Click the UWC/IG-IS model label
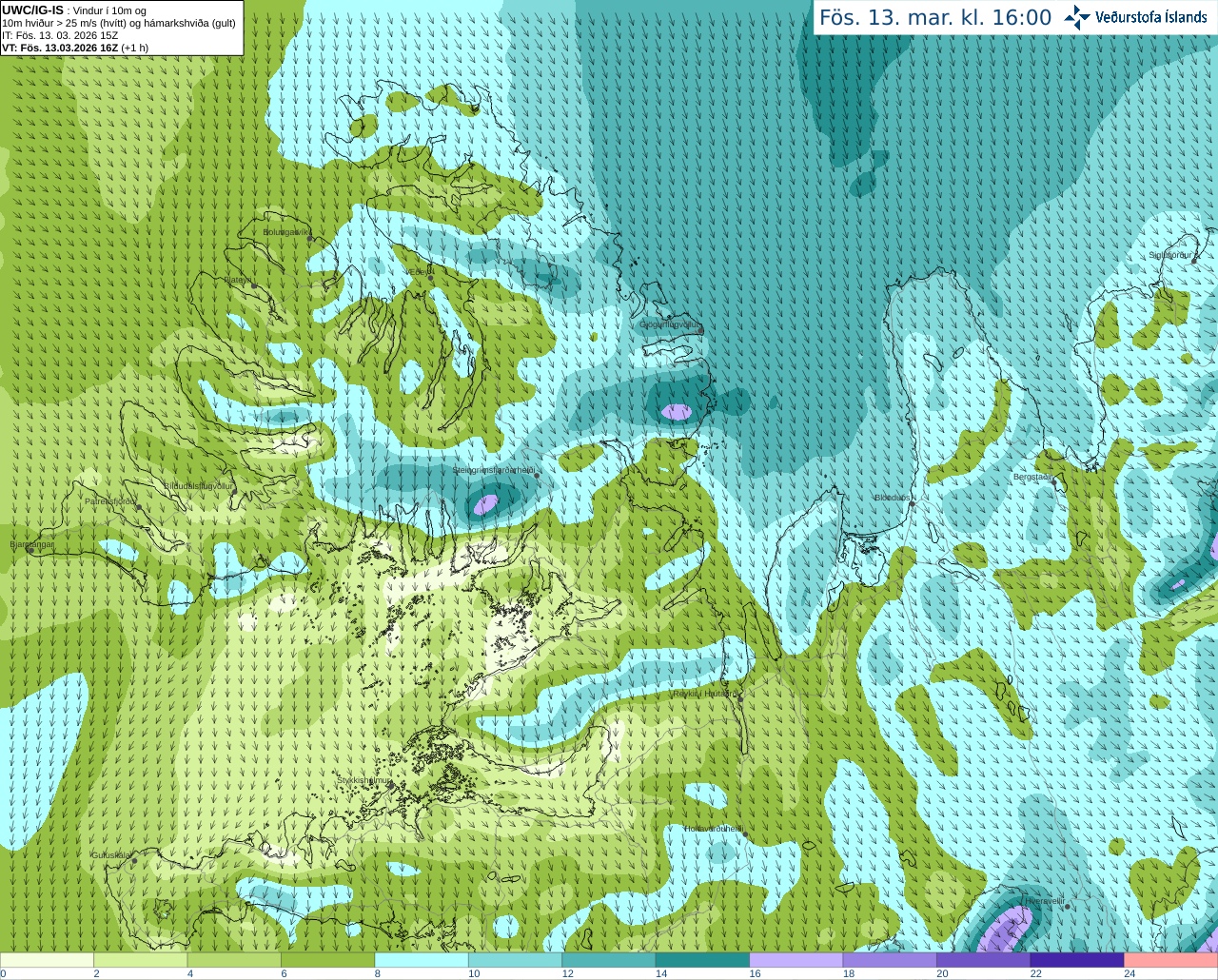 click(32, 10)
